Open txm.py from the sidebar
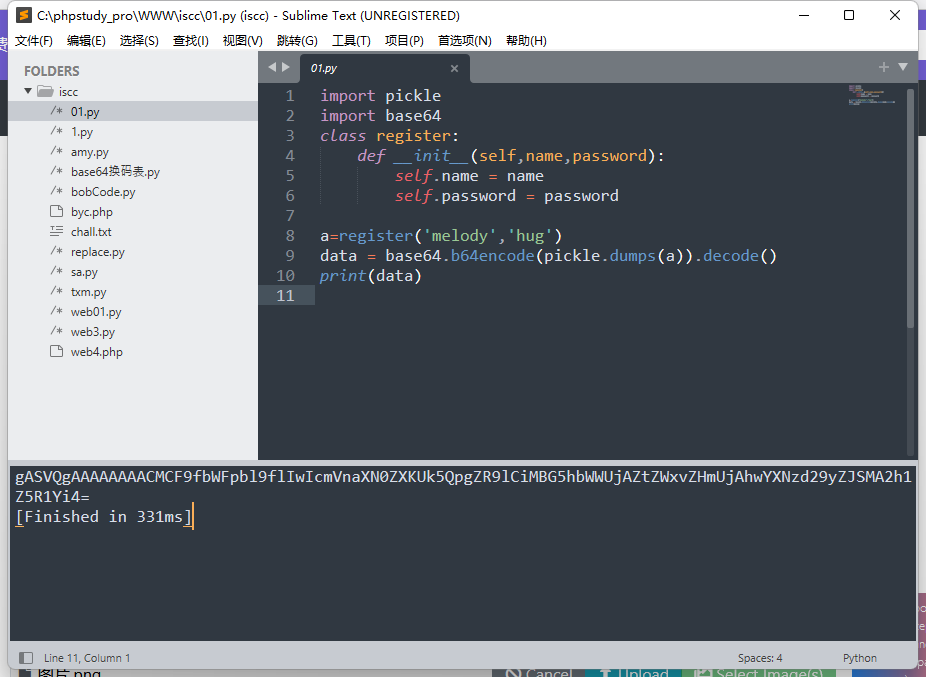 point(89,292)
